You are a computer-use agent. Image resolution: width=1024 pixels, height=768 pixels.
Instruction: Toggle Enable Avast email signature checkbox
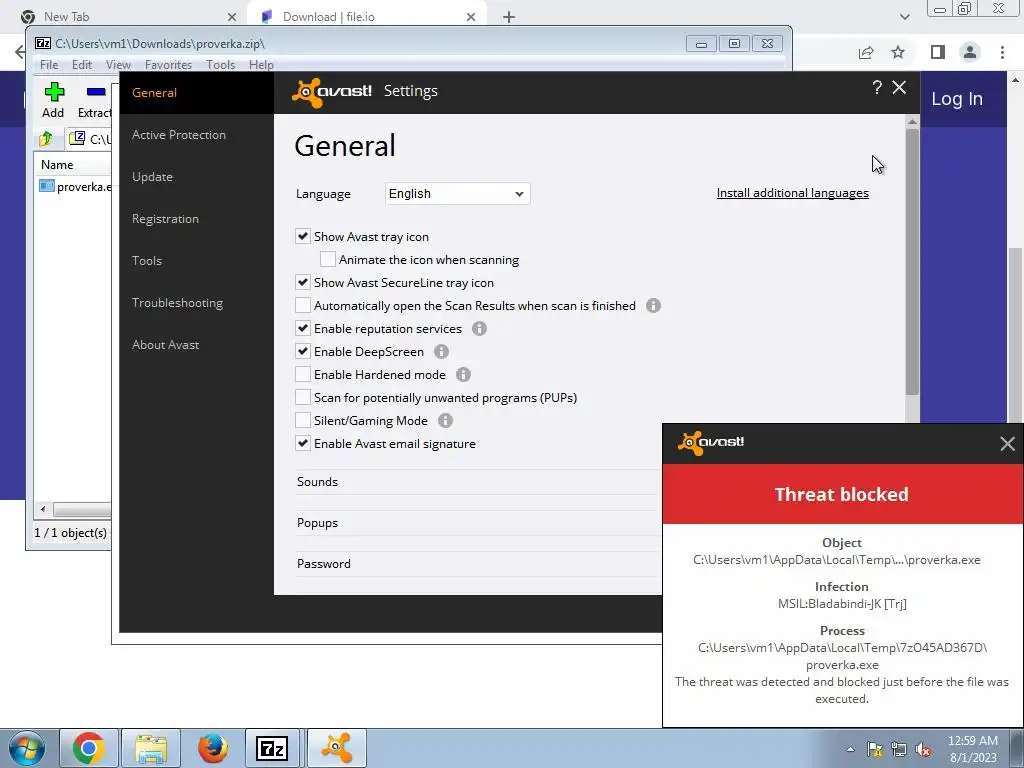(x=302, y=443)
